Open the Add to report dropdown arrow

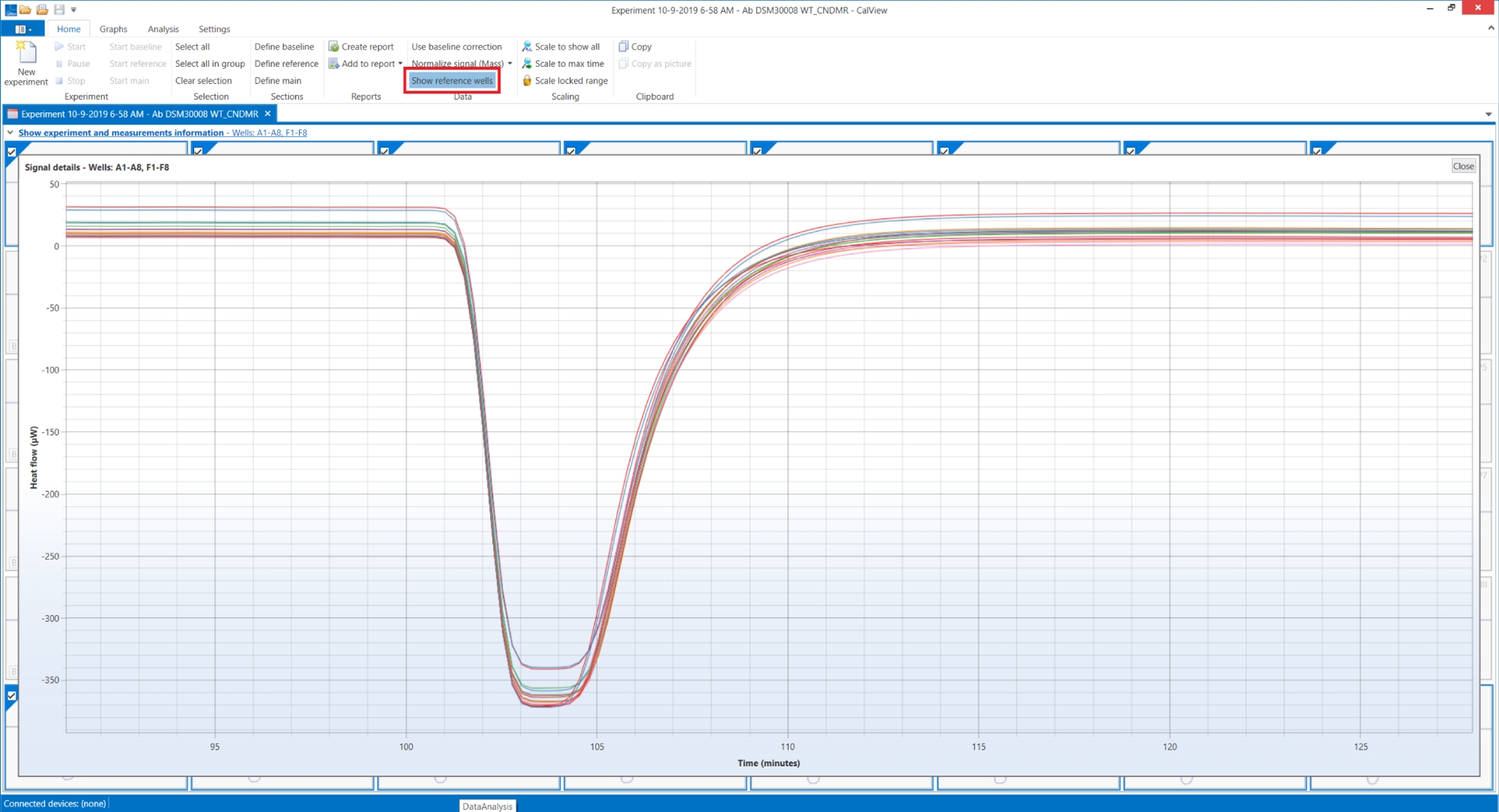(400, 64)
